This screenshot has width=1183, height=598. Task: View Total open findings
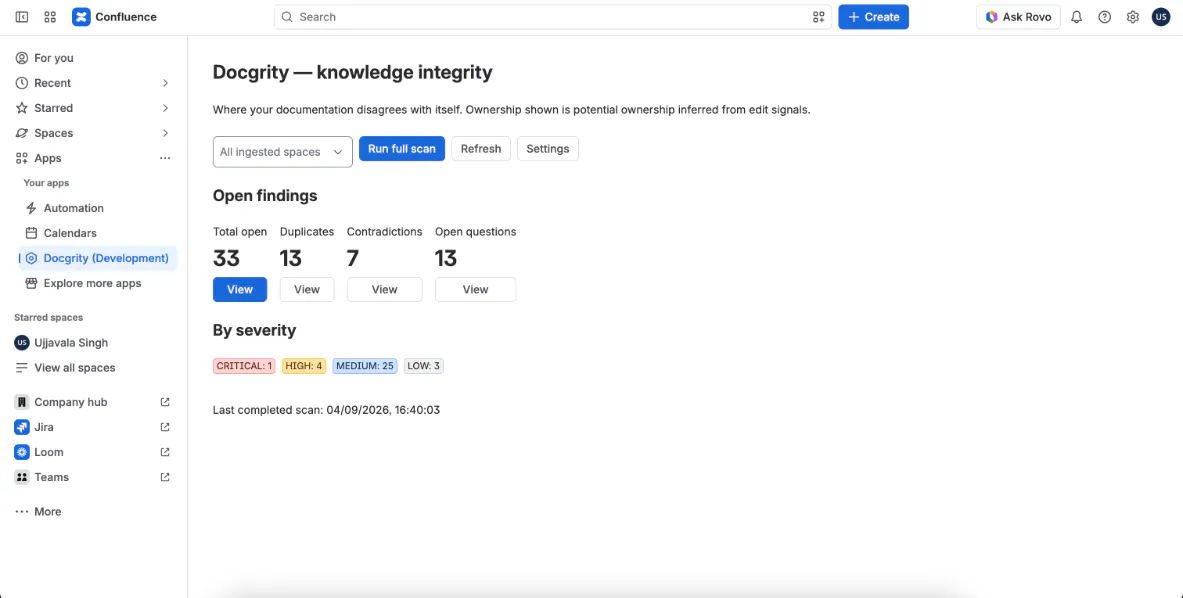tap(240, 290)
